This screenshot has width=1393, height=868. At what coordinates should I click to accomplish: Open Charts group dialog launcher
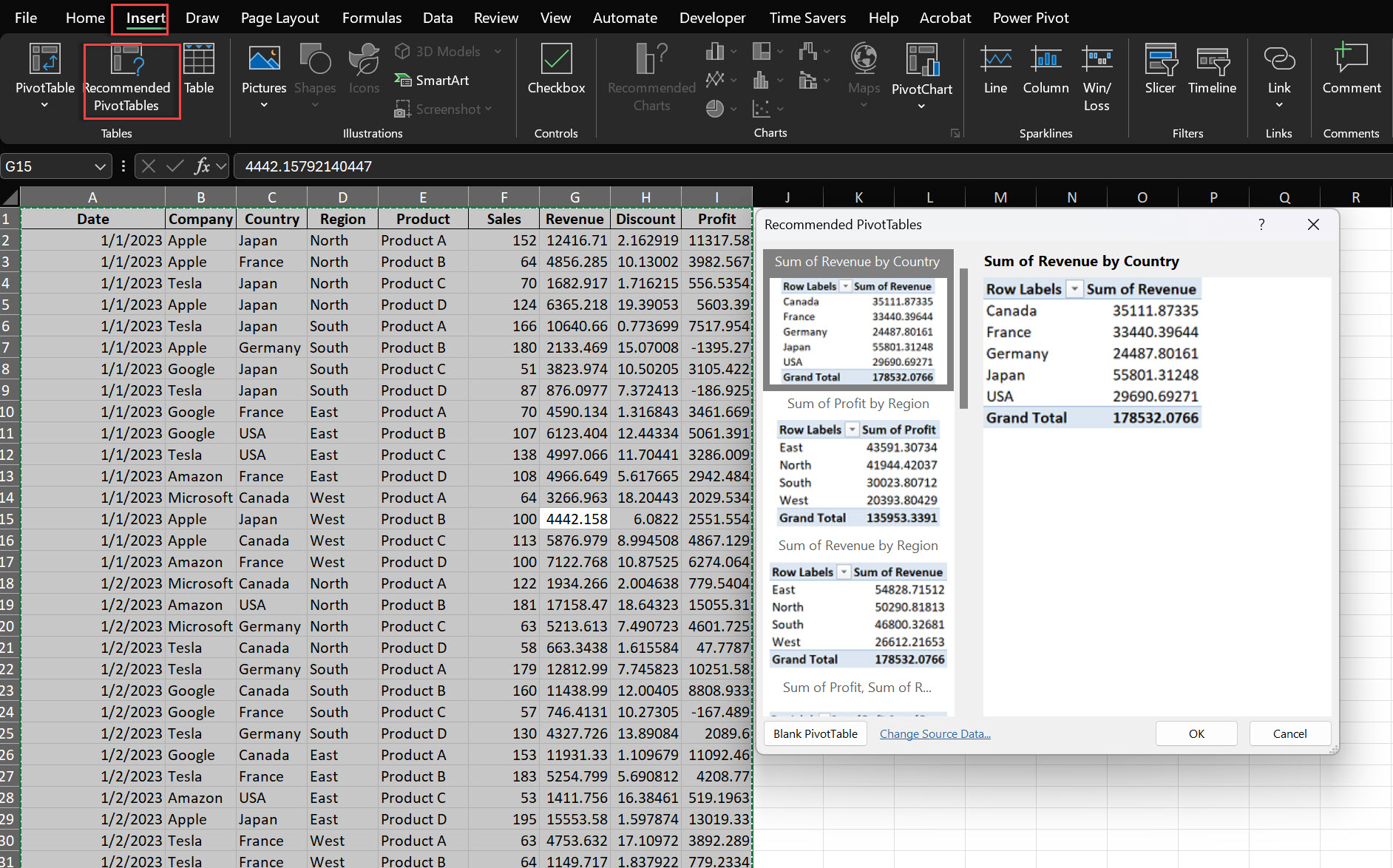click(955, 133)
